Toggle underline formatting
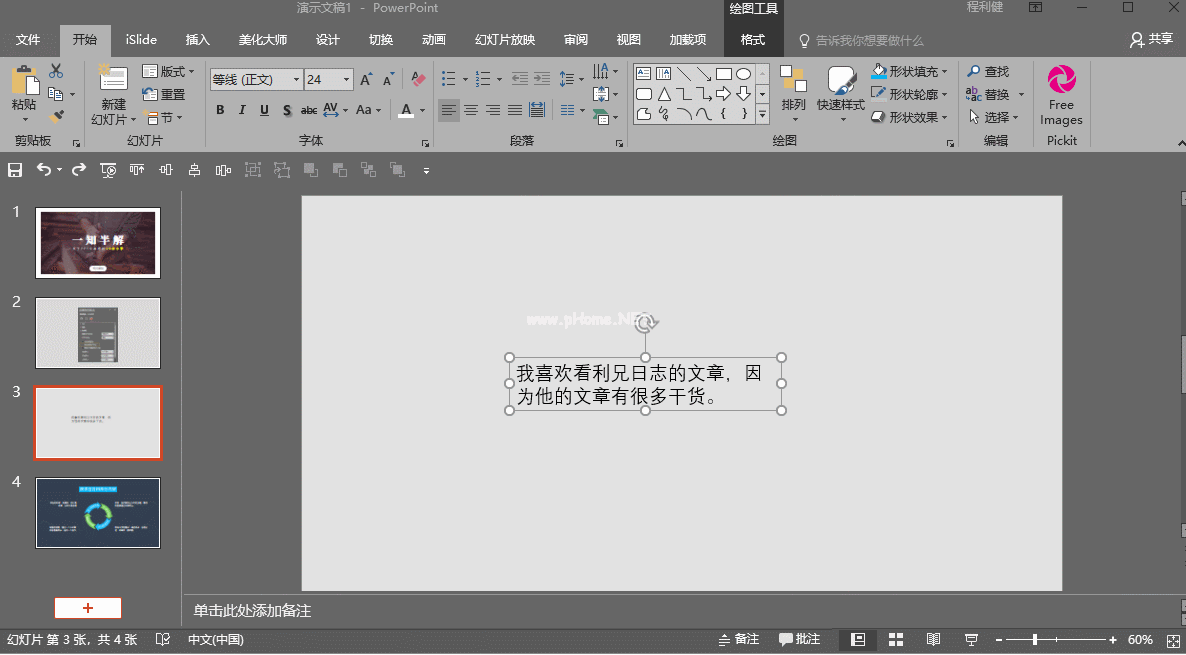The height and width of the screenshot is (655, 1186). pyautogui.click(x=264, y=110)
